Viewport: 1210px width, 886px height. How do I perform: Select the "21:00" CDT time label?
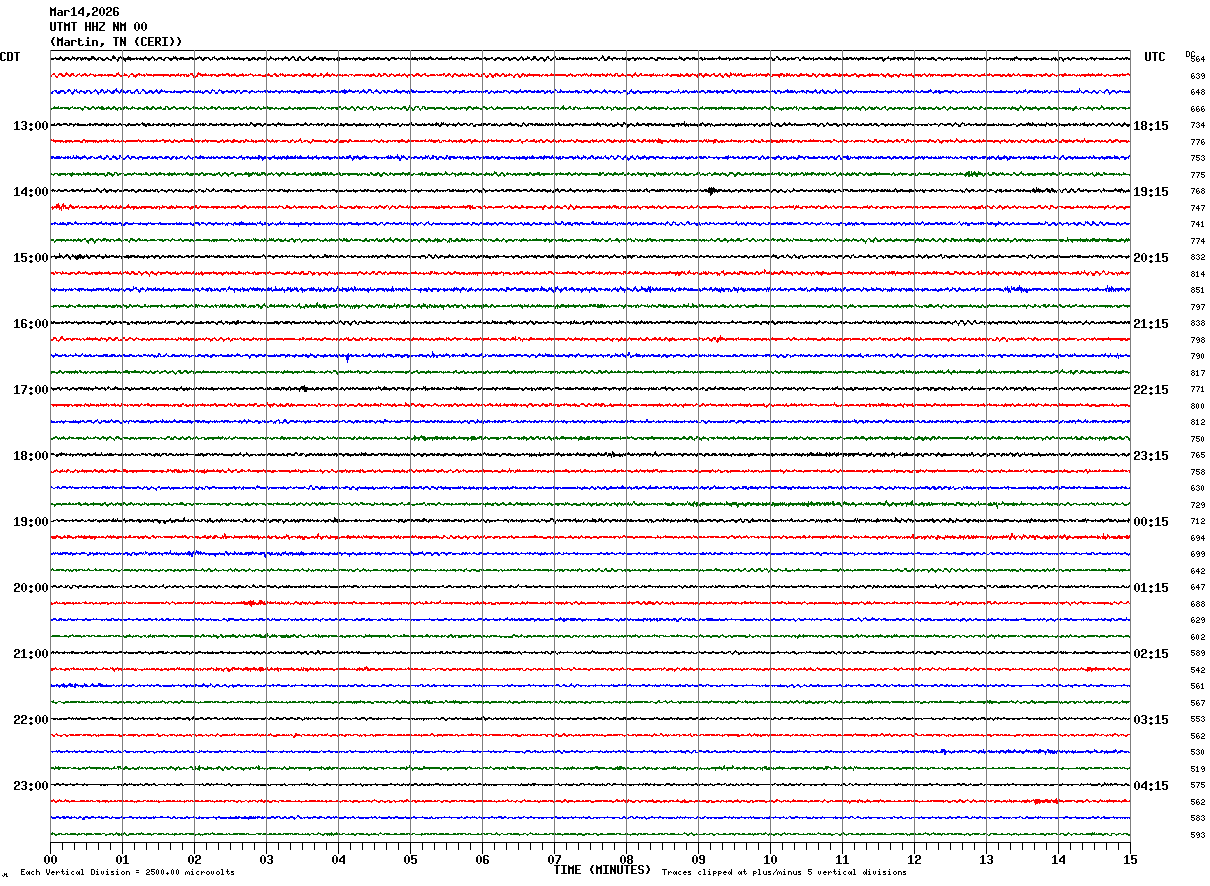[x=31, y=654]
